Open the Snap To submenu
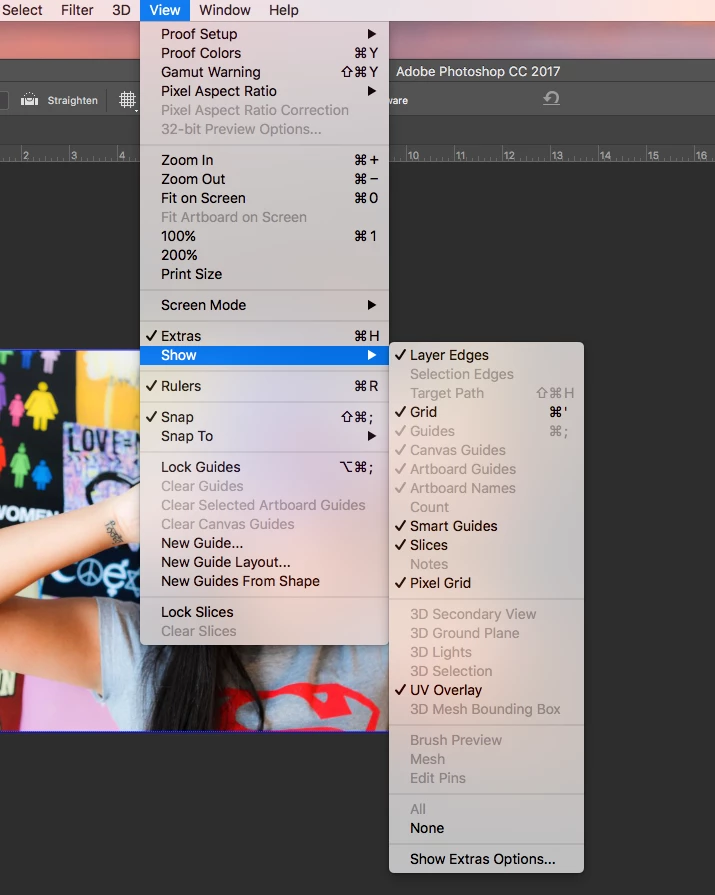 [264, 436]
